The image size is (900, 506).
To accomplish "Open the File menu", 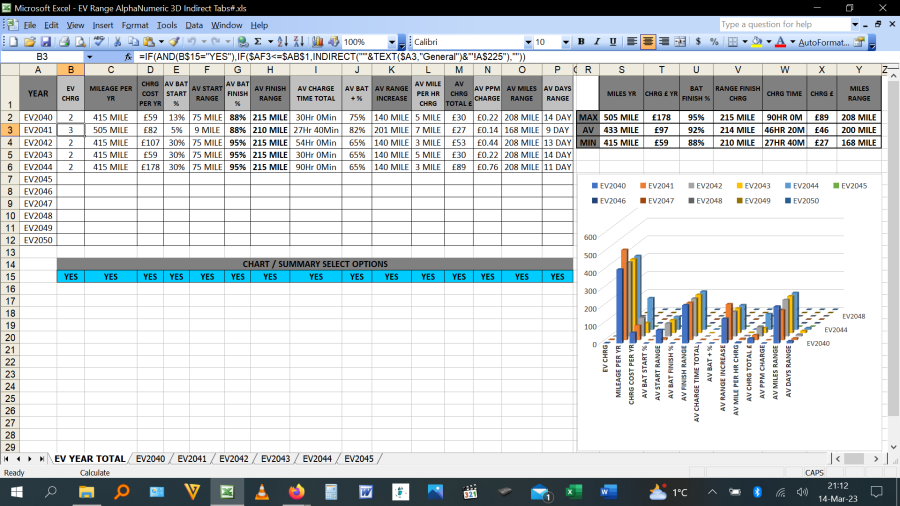I will pyautogui.click(x=30, y=25).
